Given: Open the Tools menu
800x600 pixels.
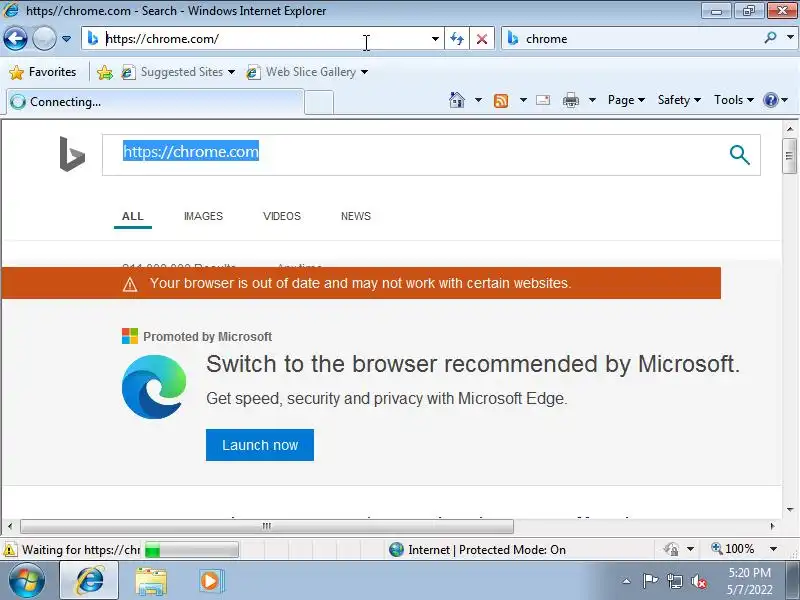Looking at the screenshot, I should point(734,100).
